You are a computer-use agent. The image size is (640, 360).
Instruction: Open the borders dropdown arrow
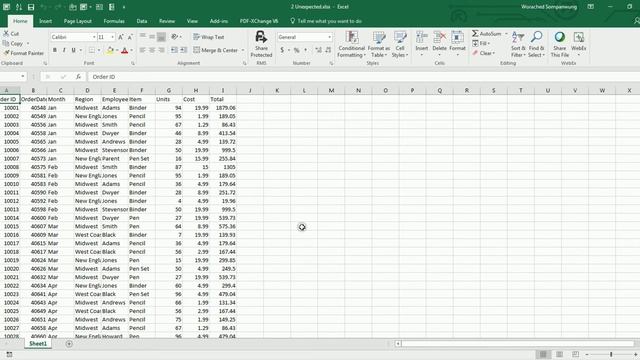point(99,50)
